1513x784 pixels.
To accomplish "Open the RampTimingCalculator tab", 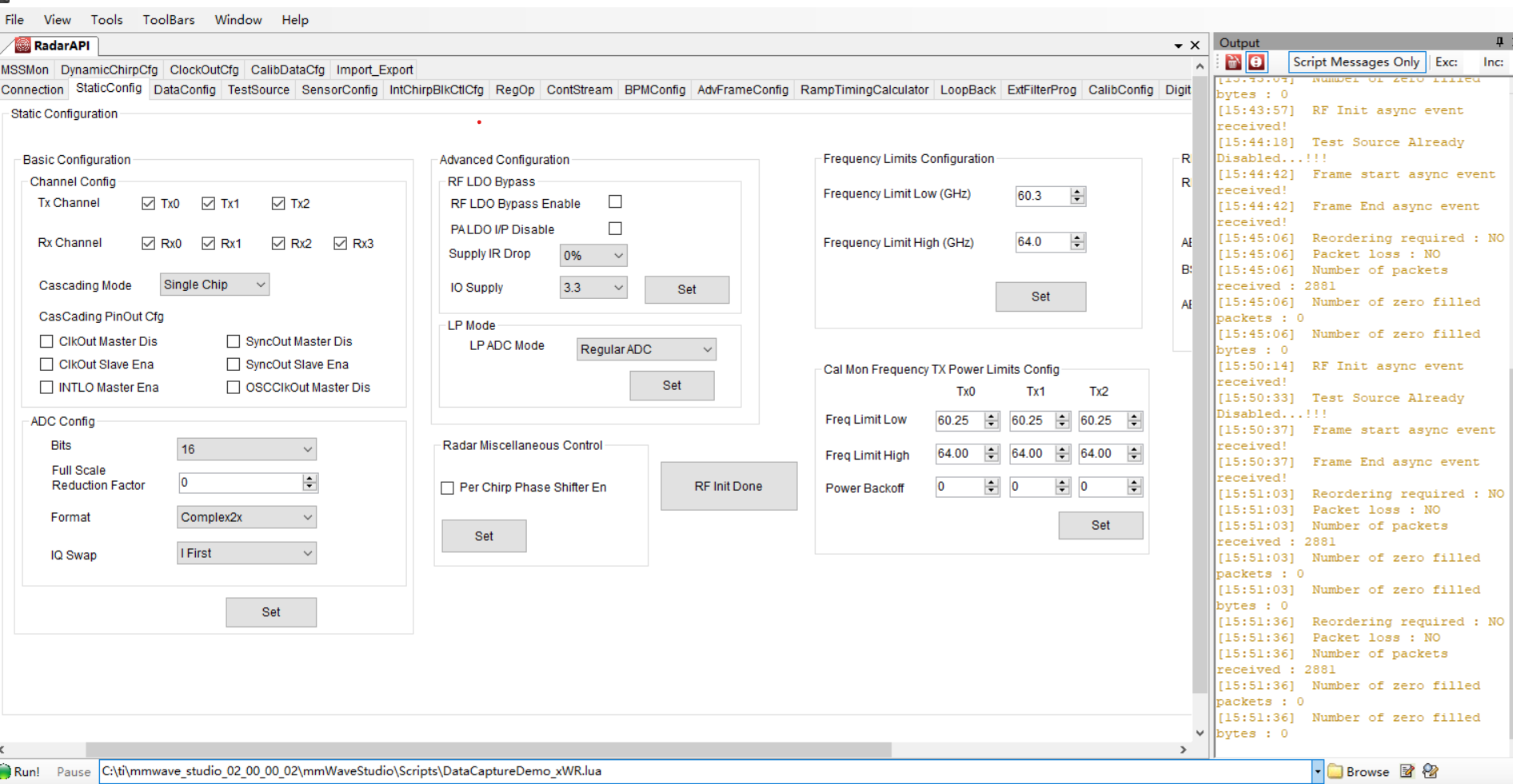I will coord(864,90).
